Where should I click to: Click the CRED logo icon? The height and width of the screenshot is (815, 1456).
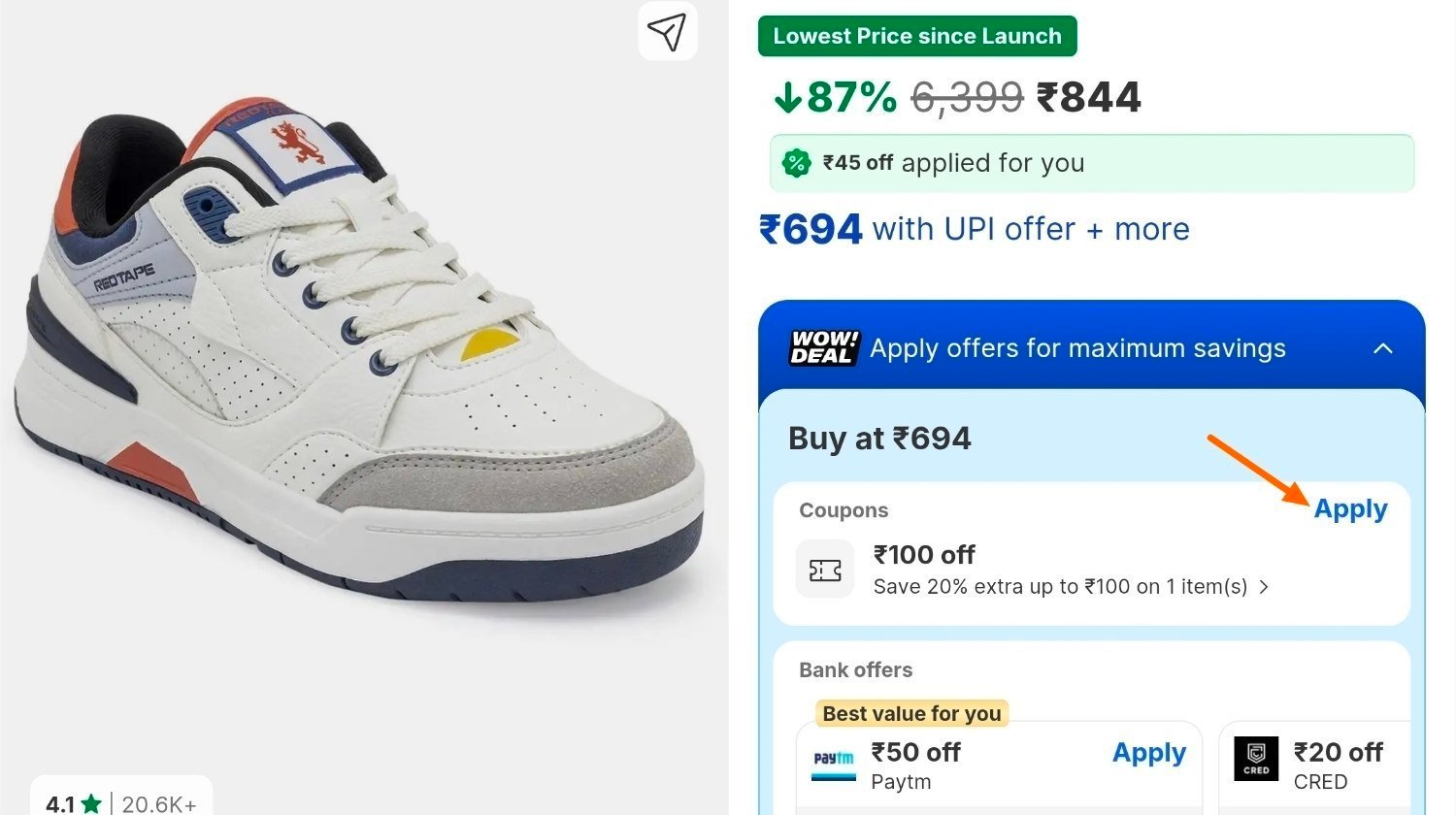1256,759
